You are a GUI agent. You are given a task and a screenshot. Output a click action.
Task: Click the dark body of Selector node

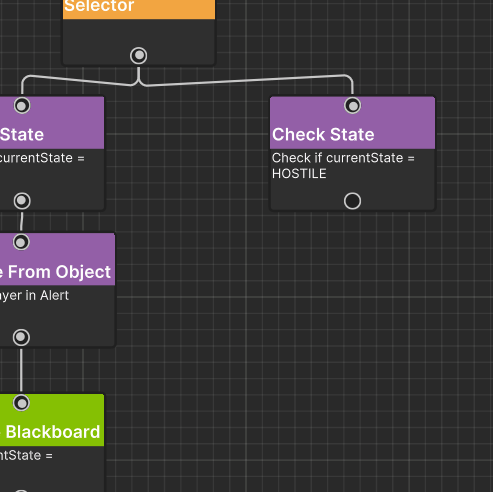pos(139,33)
